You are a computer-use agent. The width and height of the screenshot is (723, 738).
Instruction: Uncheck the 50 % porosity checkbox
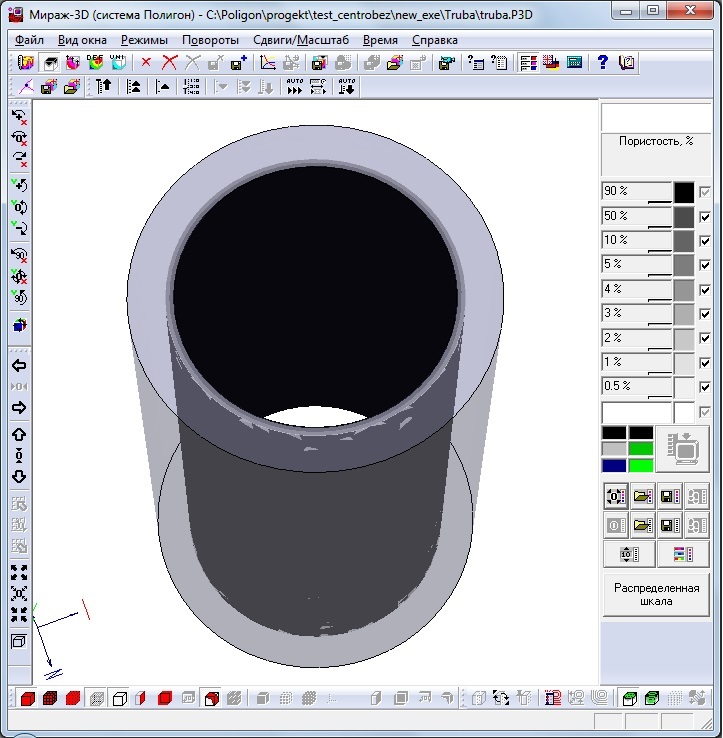tap(705, 216)
